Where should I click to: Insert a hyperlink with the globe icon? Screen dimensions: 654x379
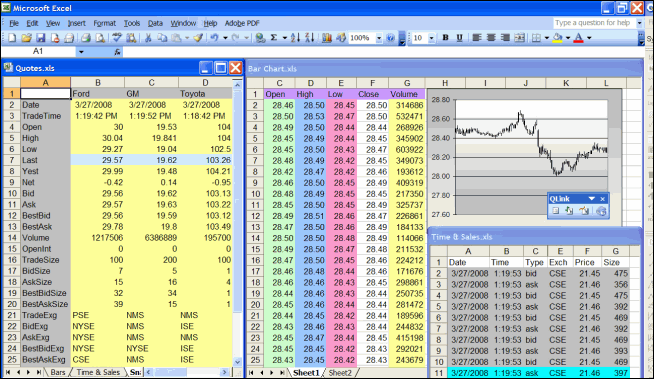pyautogui.click(x=260, y=38)
